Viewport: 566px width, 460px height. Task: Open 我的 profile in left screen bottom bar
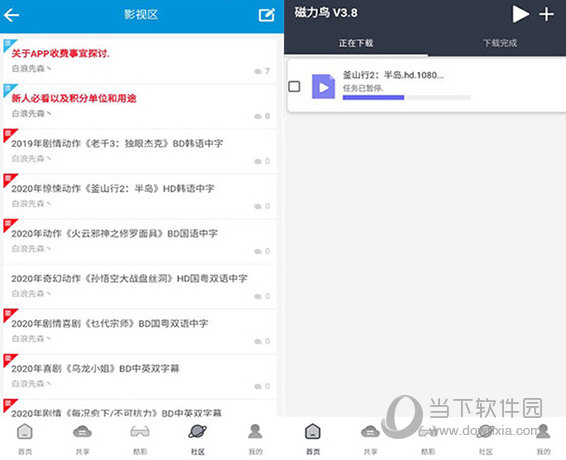(x=255, y=439)
